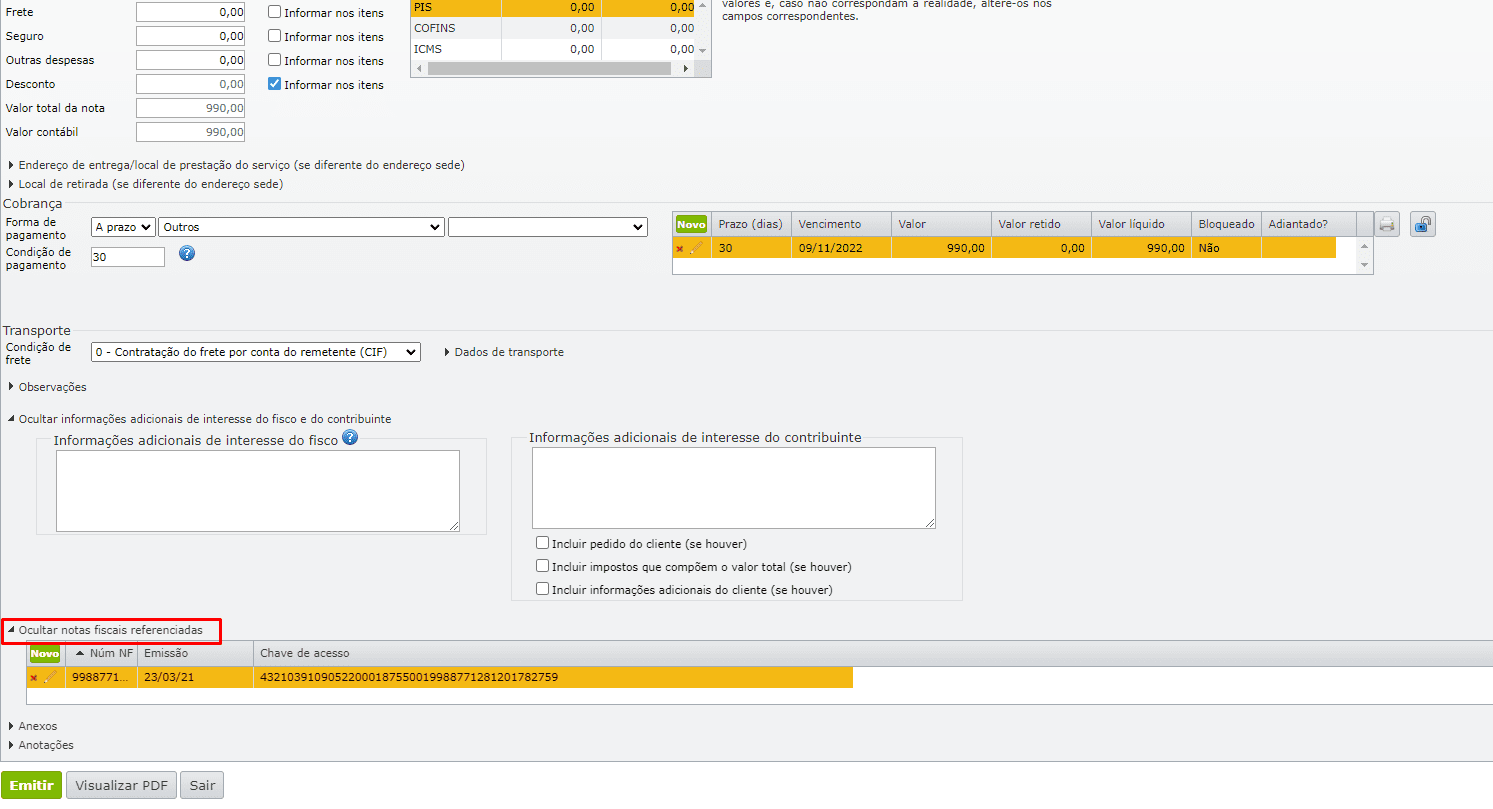
Task: Click the padlock icon beside the installments table
Action: point(1423,224)
